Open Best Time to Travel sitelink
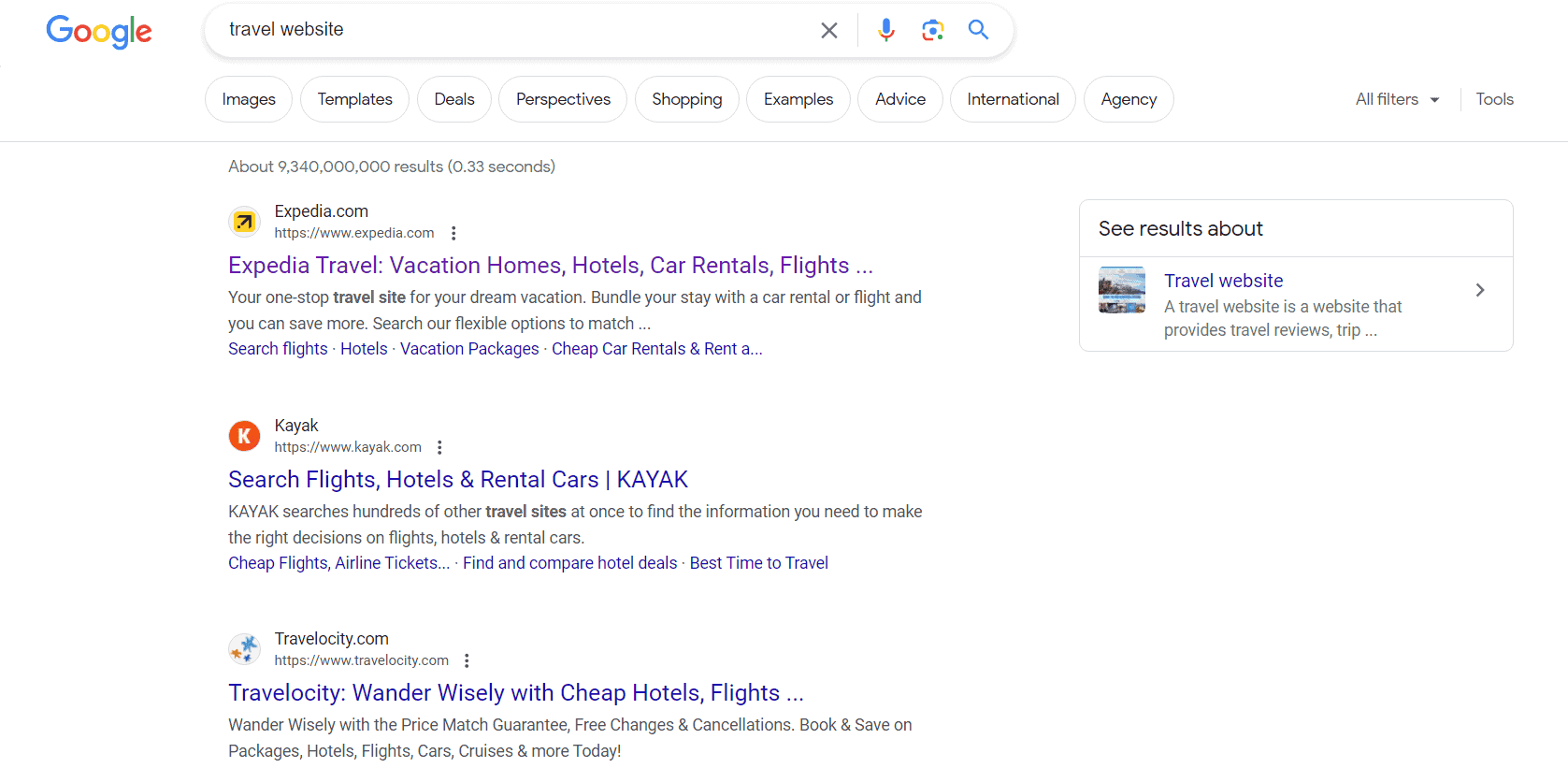1568x768 pixels. point(759,563)
